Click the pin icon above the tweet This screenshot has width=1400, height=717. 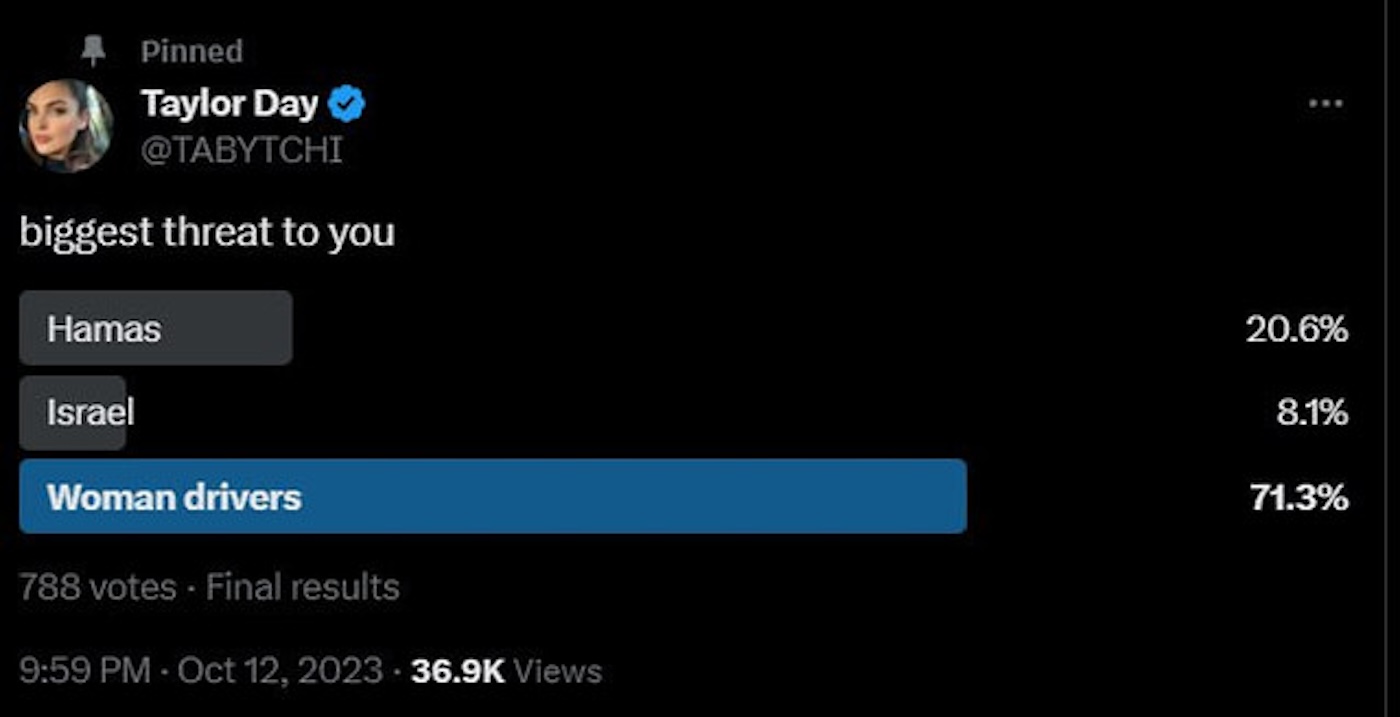coord(93,52)
